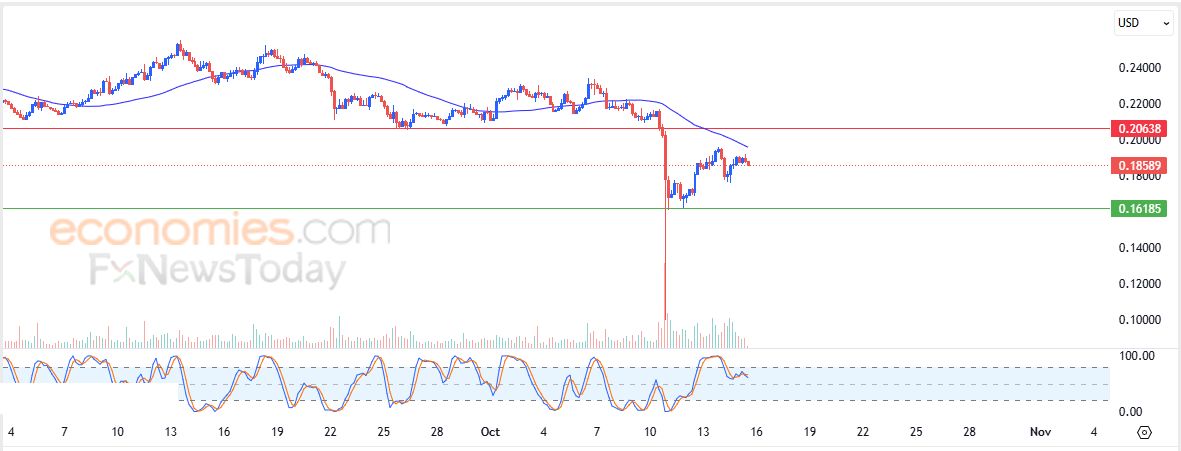Click the current price 0.18589 label
The width and height of the screenshot is (1181, 451).
pyautogui.click(x=1141, y=165)
